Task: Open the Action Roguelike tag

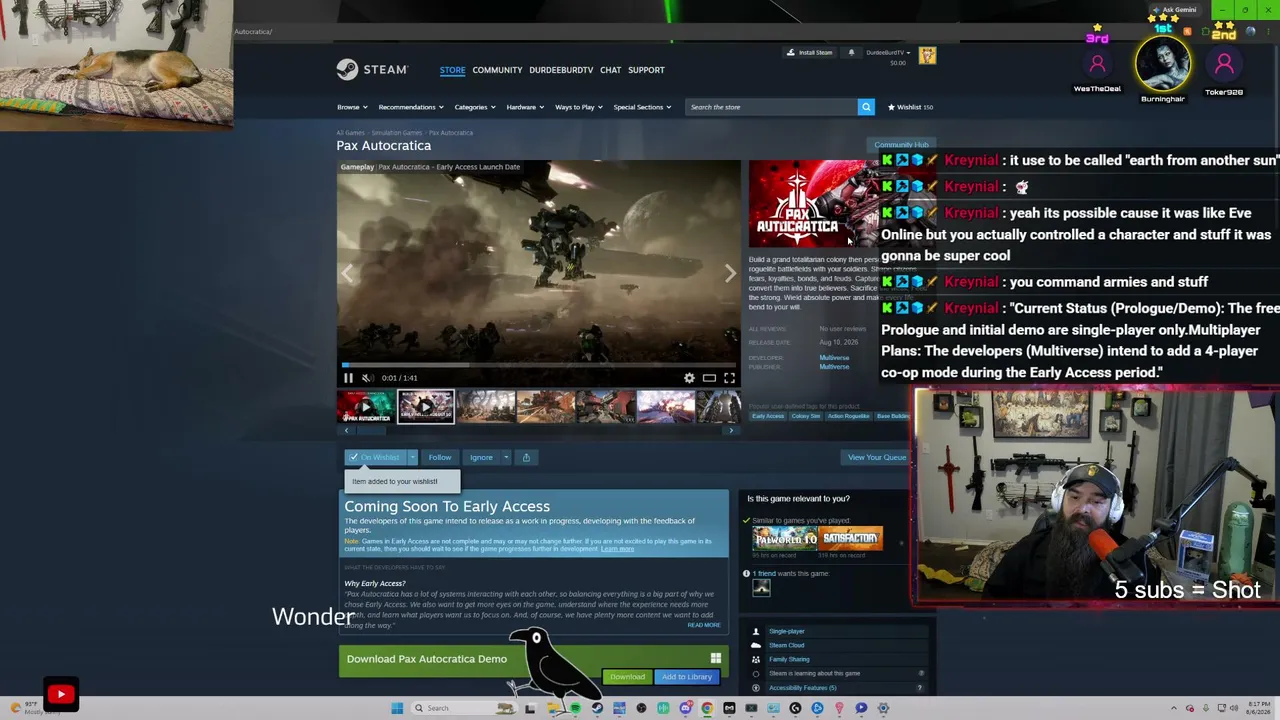Action: (x=849, y=416)
